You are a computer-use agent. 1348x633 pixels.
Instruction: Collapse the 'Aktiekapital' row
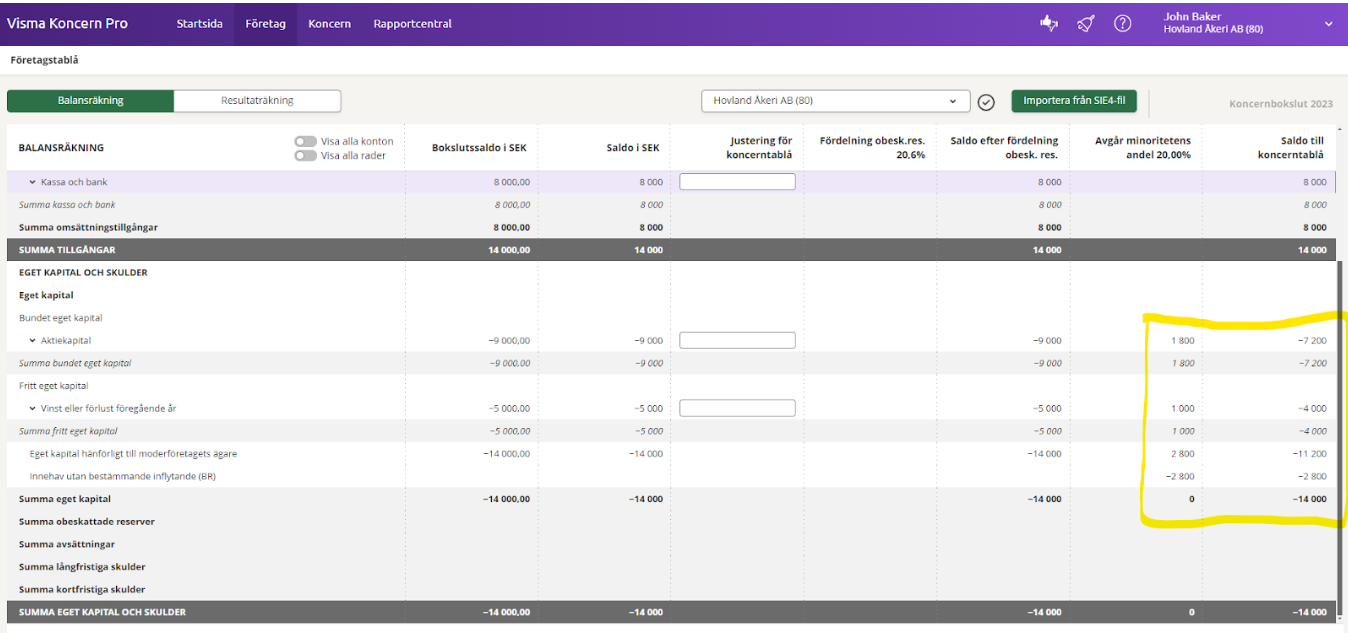click(33, 341)
